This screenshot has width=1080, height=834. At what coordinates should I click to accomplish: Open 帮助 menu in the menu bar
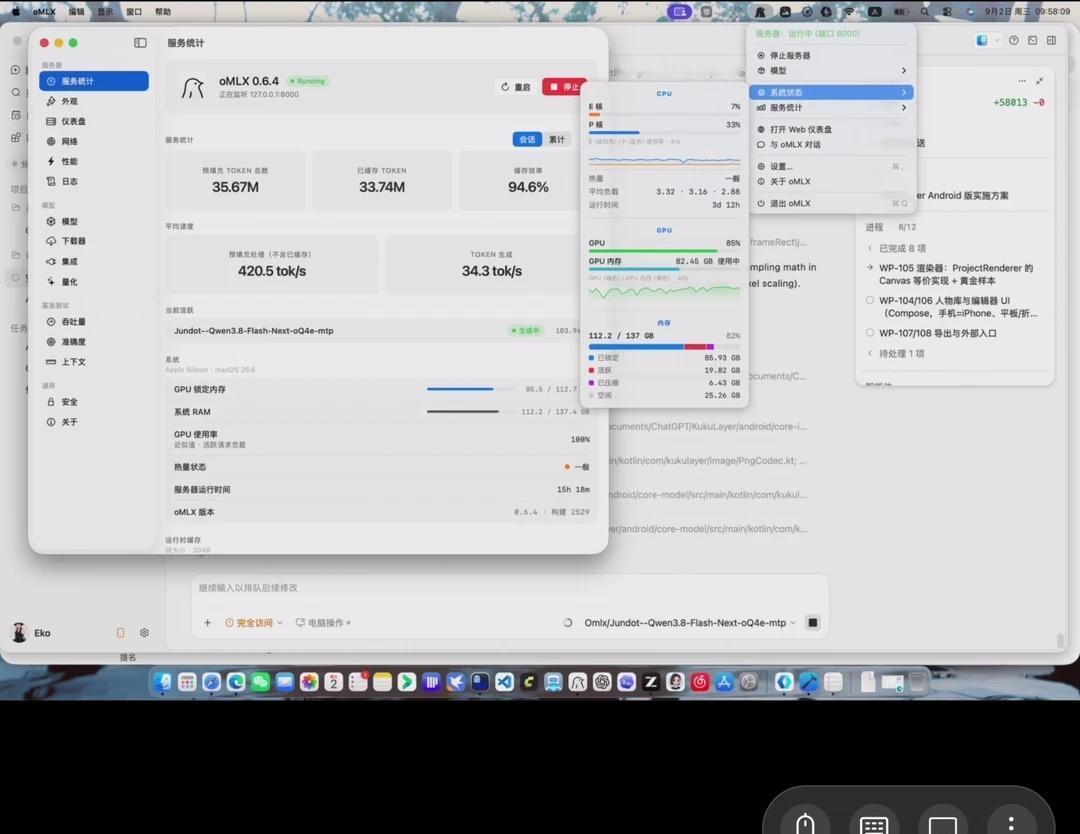click(163, 12)
